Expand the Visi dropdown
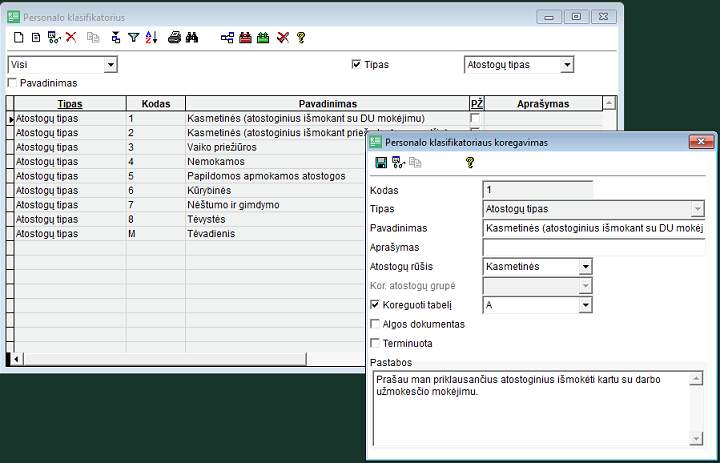Screen dimensions: 720x463 110,65
